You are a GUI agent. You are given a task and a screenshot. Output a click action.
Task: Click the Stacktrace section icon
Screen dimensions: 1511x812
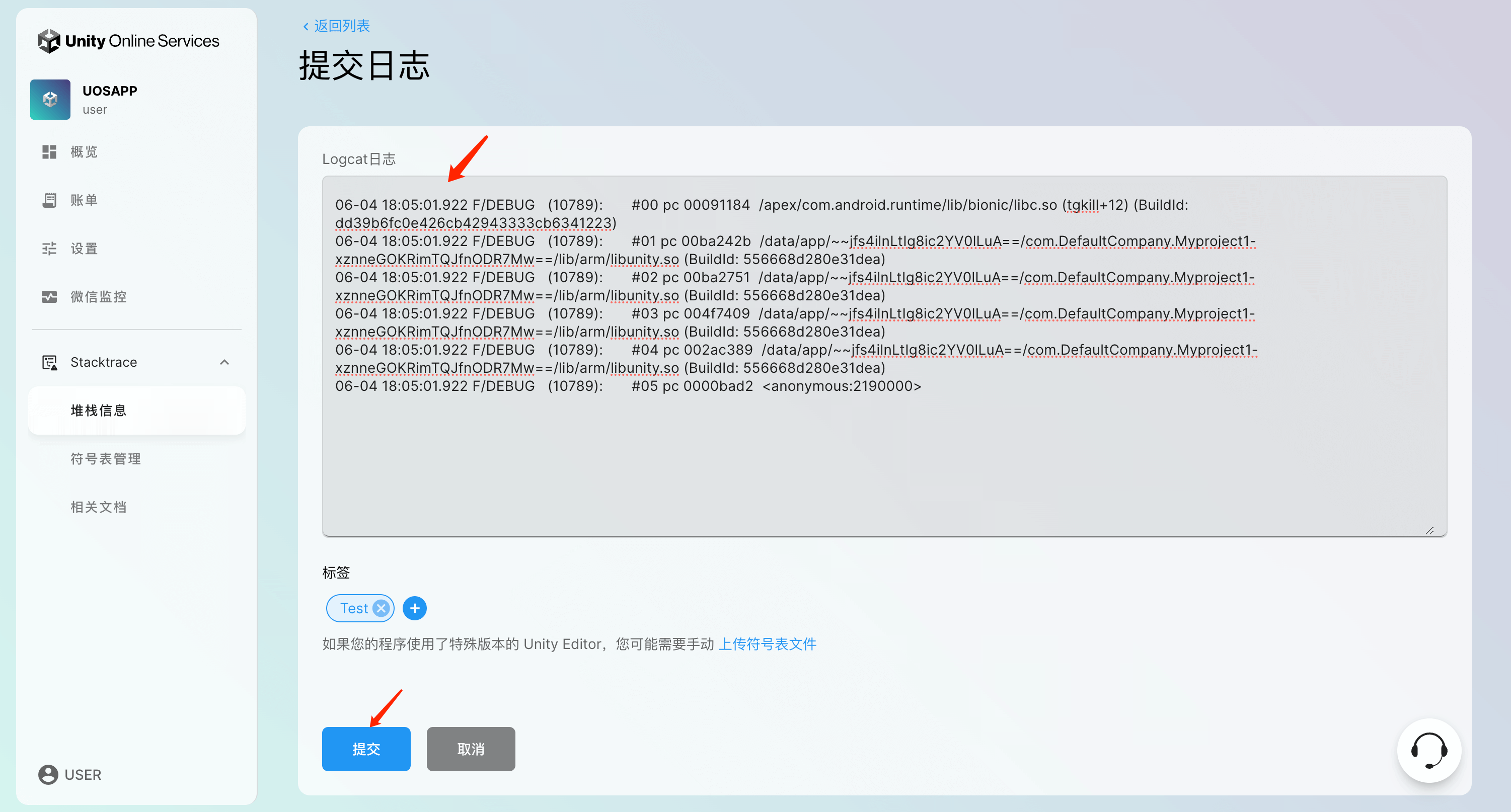[49, 362]
